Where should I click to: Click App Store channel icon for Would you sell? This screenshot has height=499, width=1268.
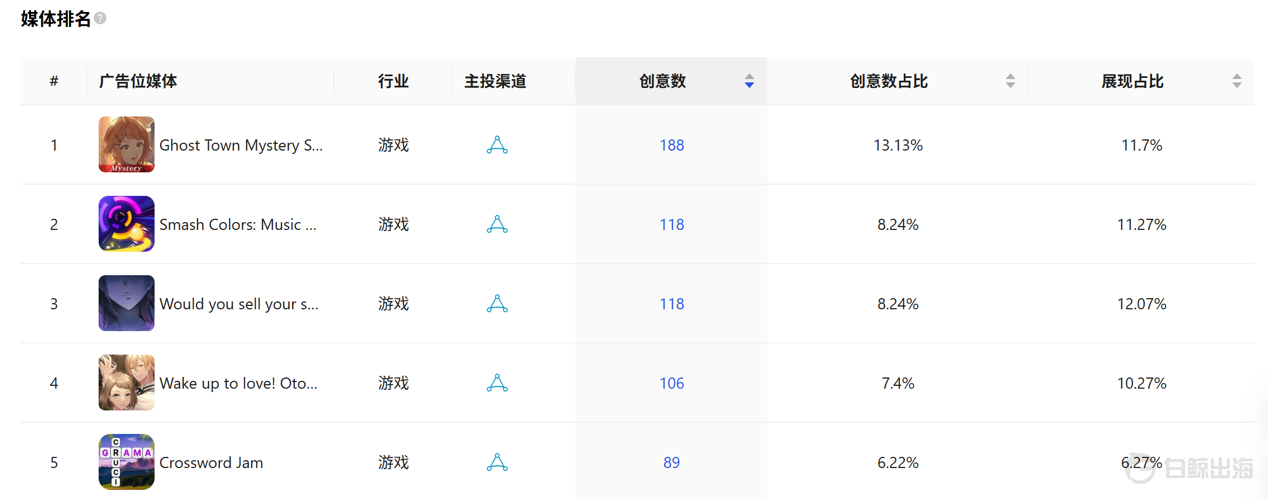tap(497, 303)
